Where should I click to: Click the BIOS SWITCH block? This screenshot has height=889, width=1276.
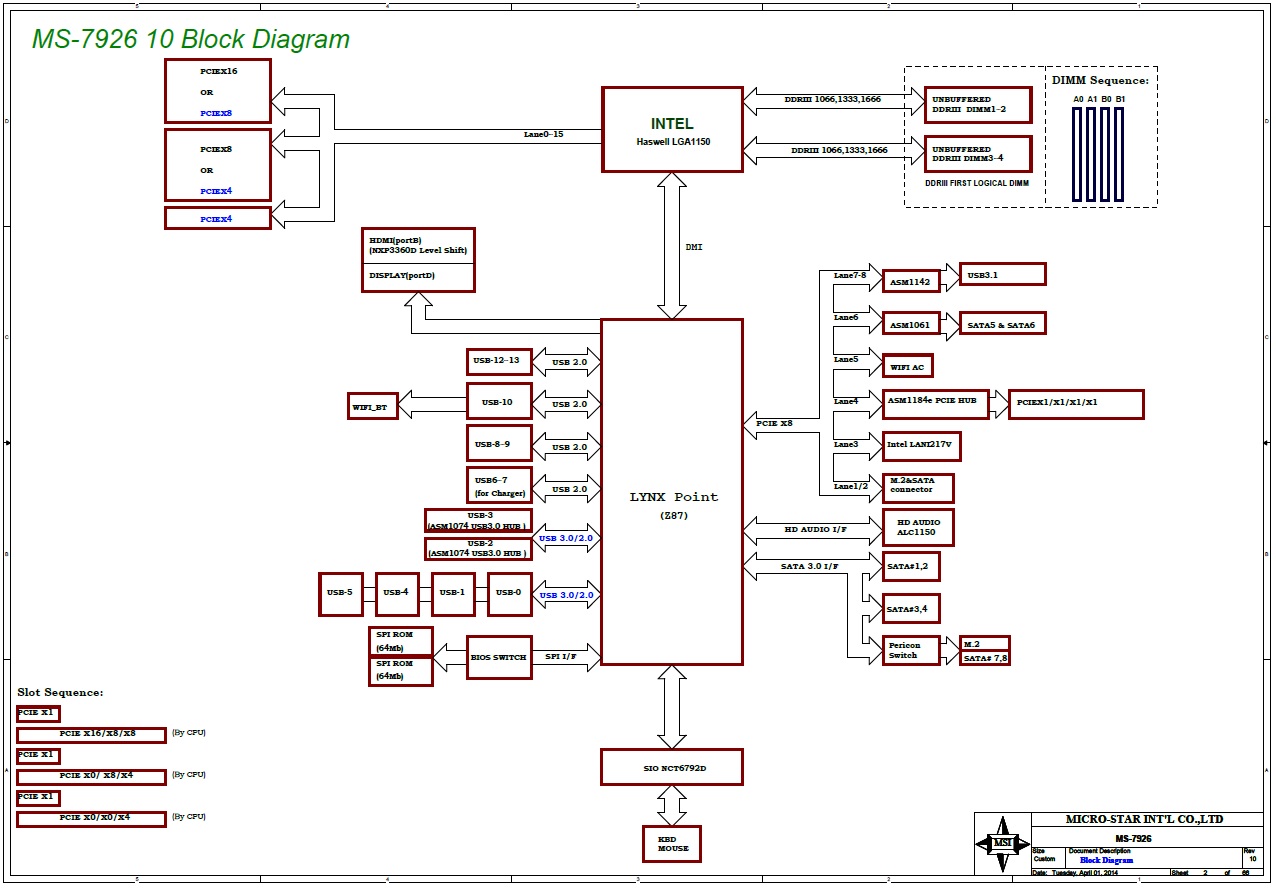(x=498, y=657)
